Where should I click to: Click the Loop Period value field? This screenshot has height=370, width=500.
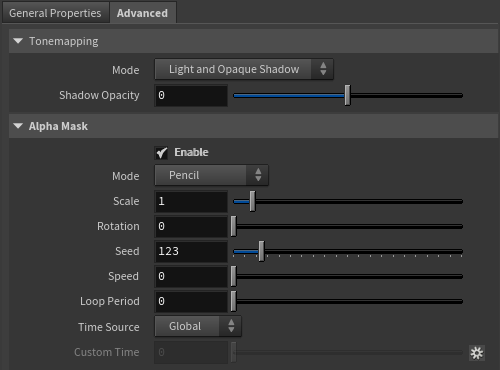[x=191, y=301]
